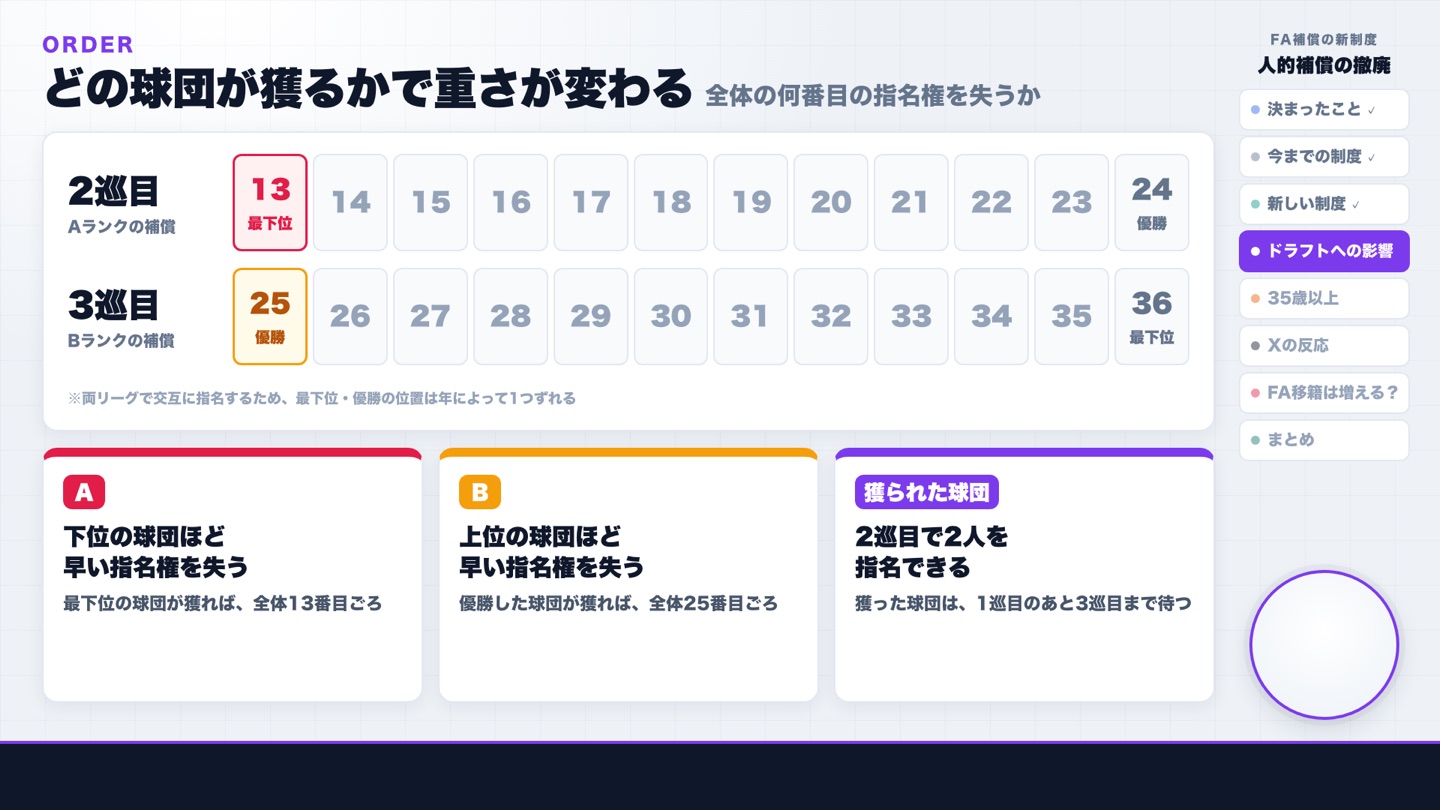1440x810 pixels.
Task: Click the purple 獲られた球団 badge
Action: 927,492
